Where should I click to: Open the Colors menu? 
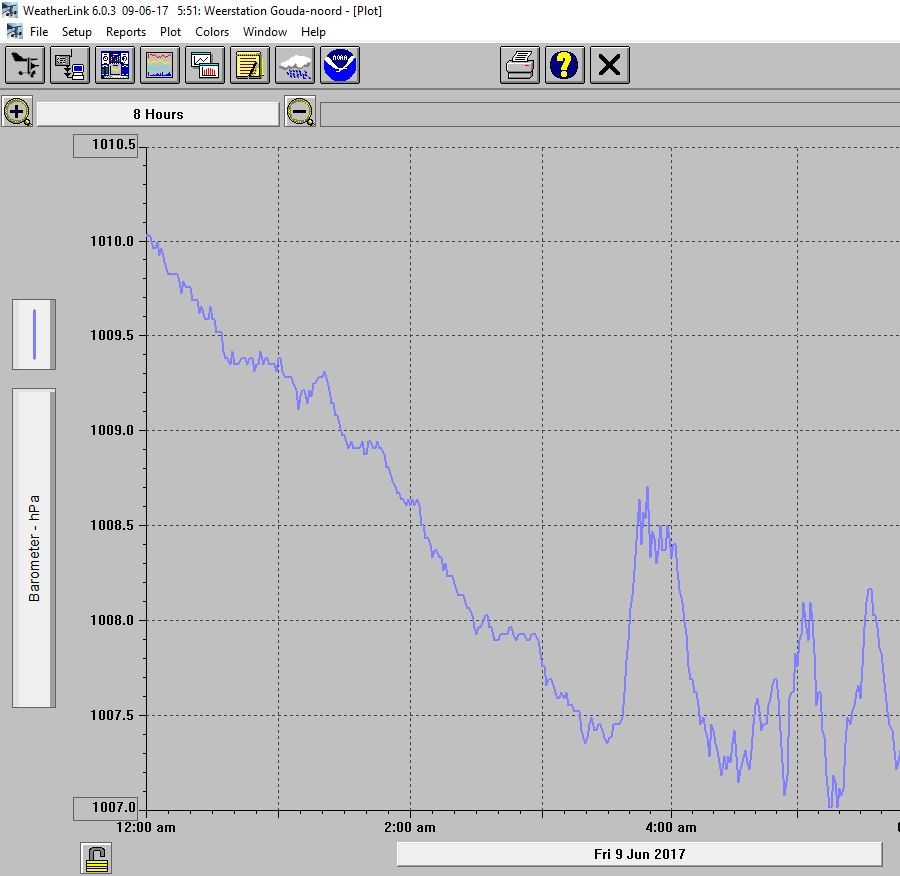[212, 32]
